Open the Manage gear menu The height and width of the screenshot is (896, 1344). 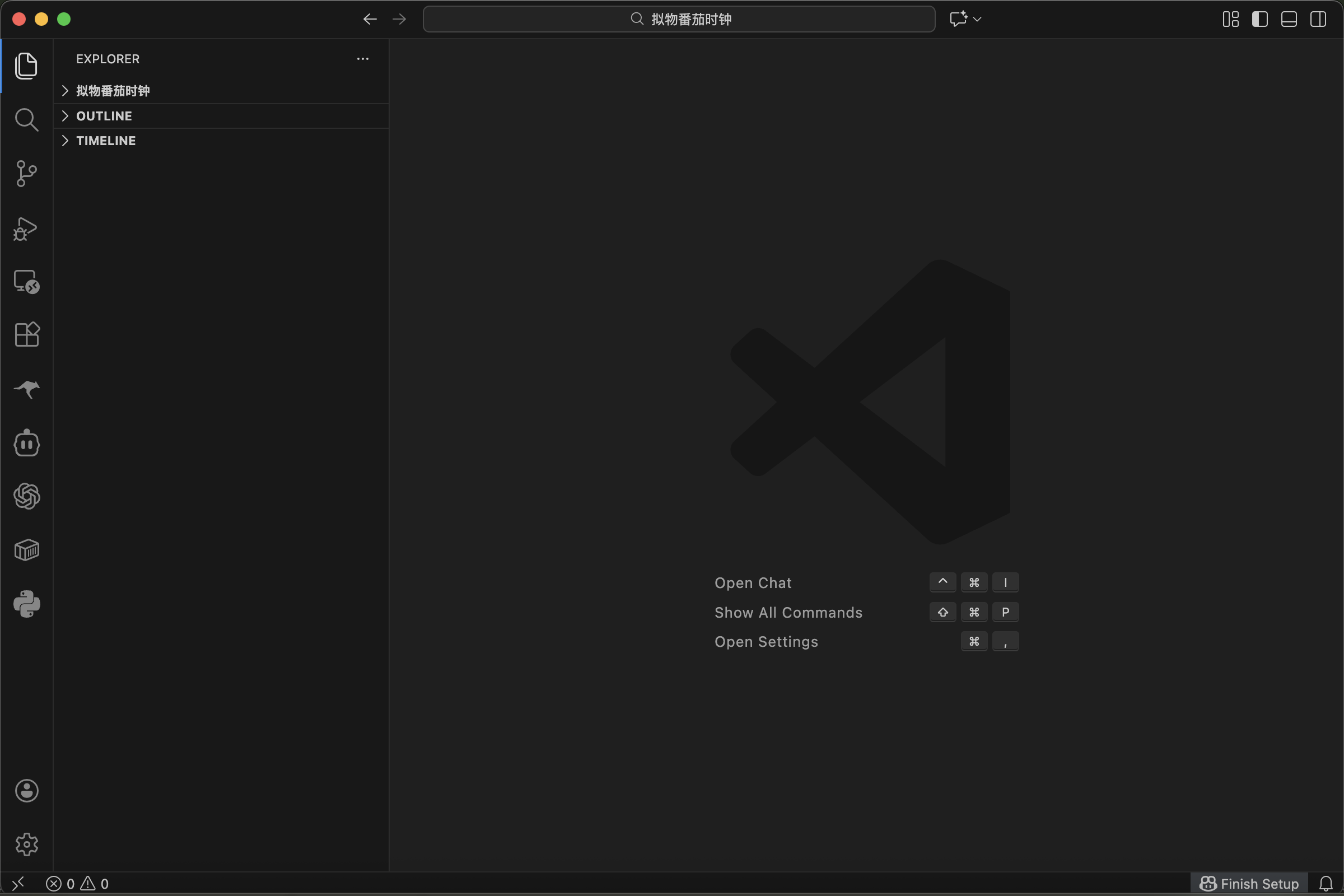click(26, 844)
